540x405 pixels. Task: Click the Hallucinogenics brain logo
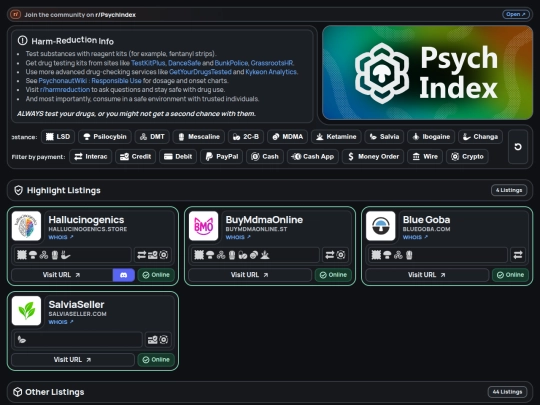click(x=26, y=226)
